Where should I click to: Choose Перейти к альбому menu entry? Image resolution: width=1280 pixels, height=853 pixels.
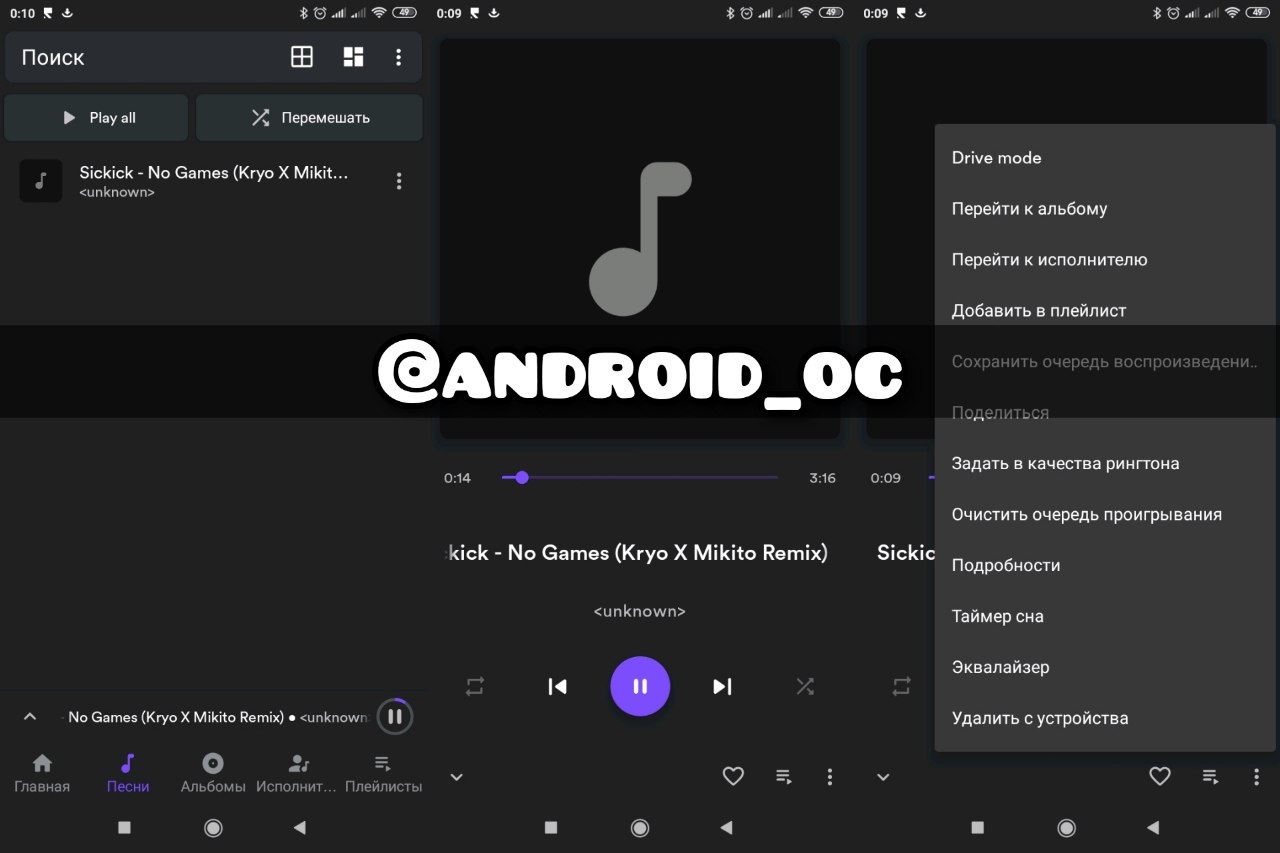(1105, 209)
